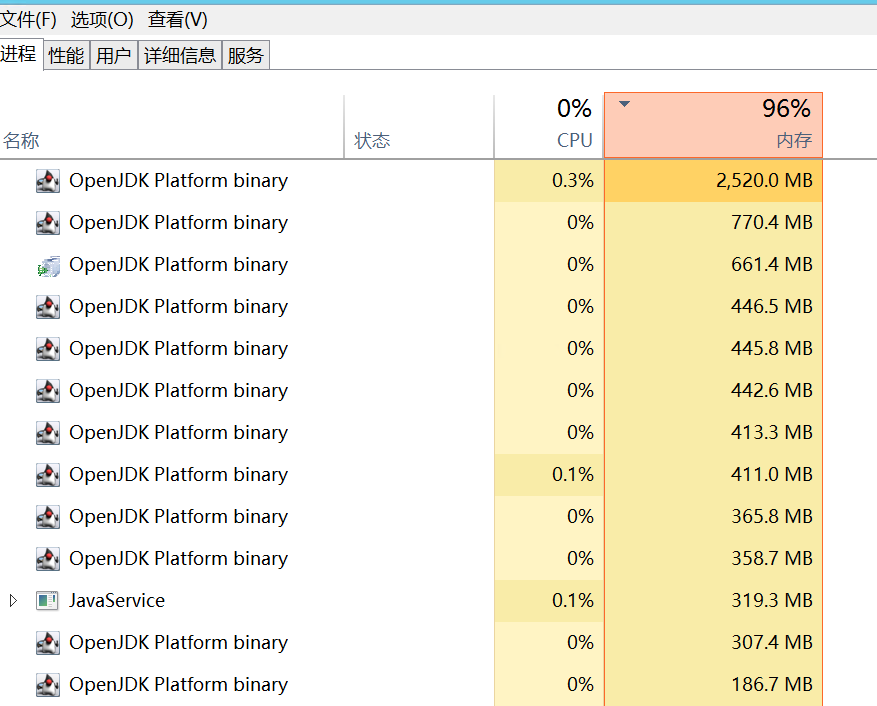Click Java icon of the 411.0 MB process

pos(48,474)
